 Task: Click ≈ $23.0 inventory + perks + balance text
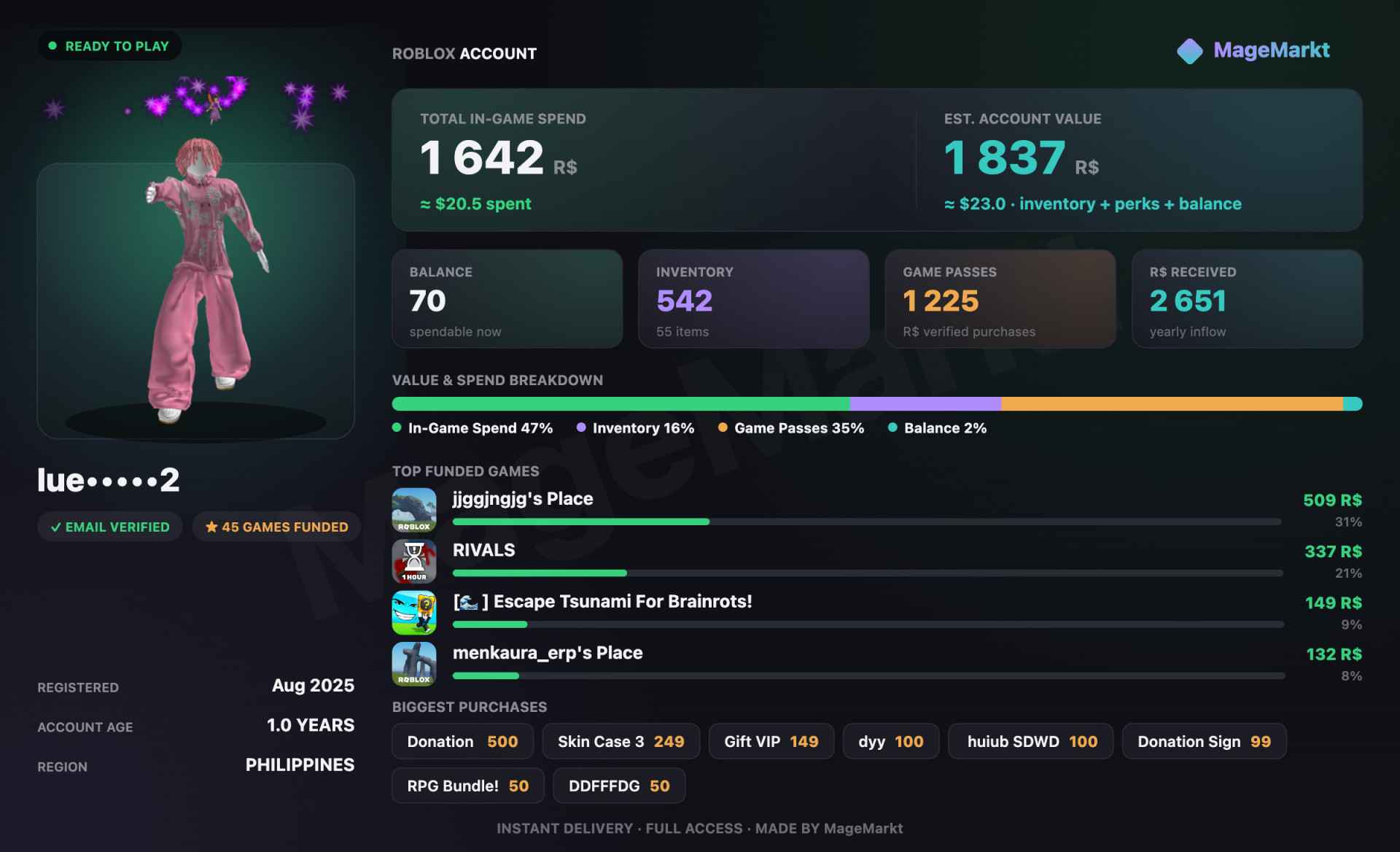point(1092,204)
